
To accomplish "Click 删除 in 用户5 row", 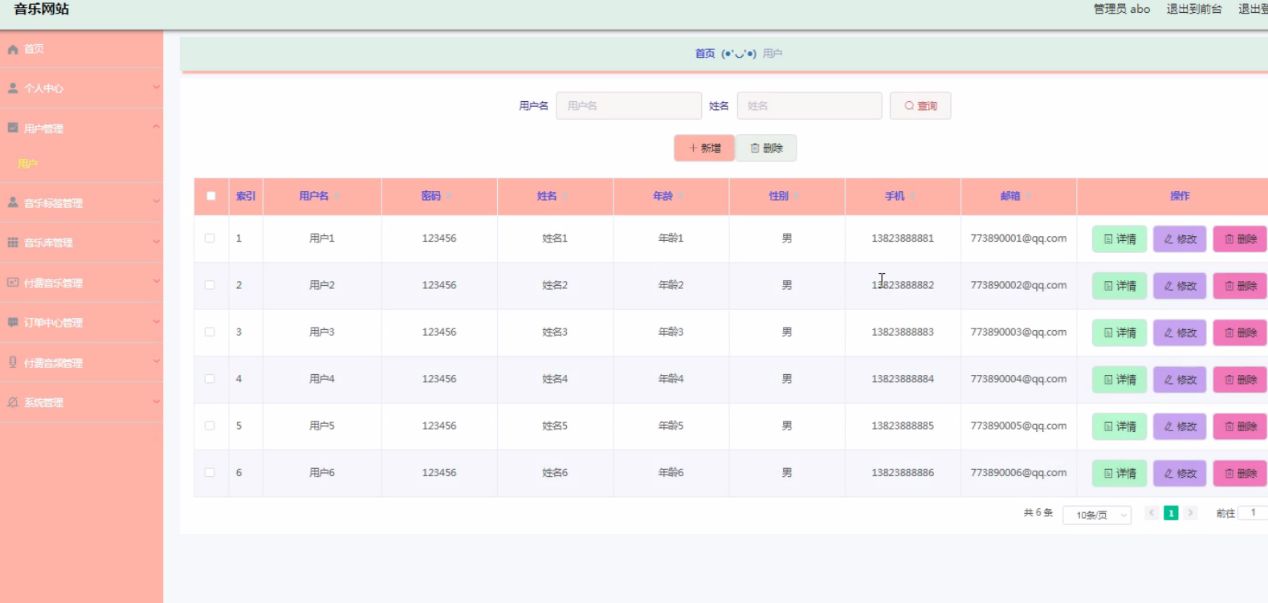I will pyautogui.click(x=1239, y=427).
